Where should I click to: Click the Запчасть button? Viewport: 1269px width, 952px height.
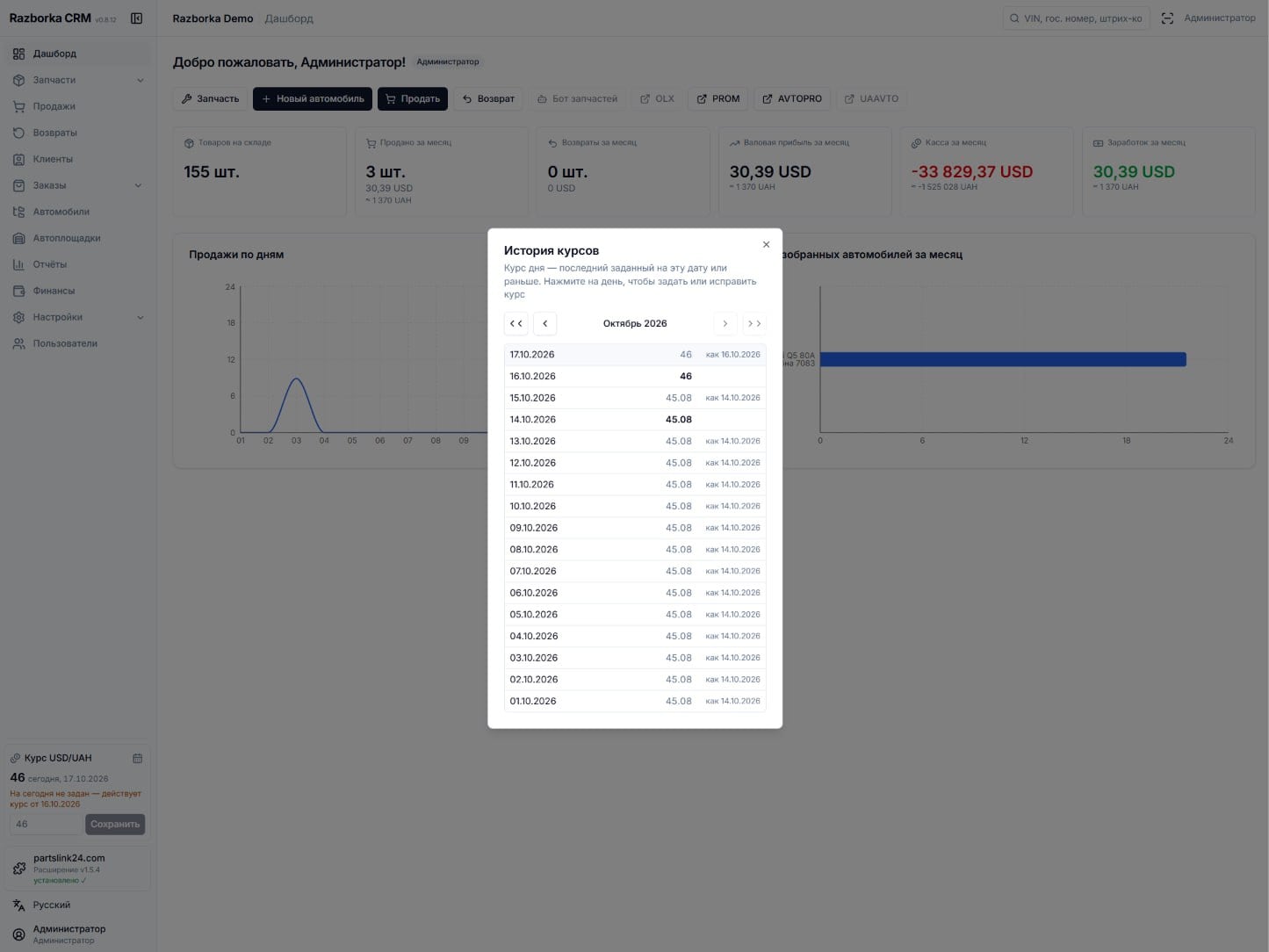(x=210, y=98)
